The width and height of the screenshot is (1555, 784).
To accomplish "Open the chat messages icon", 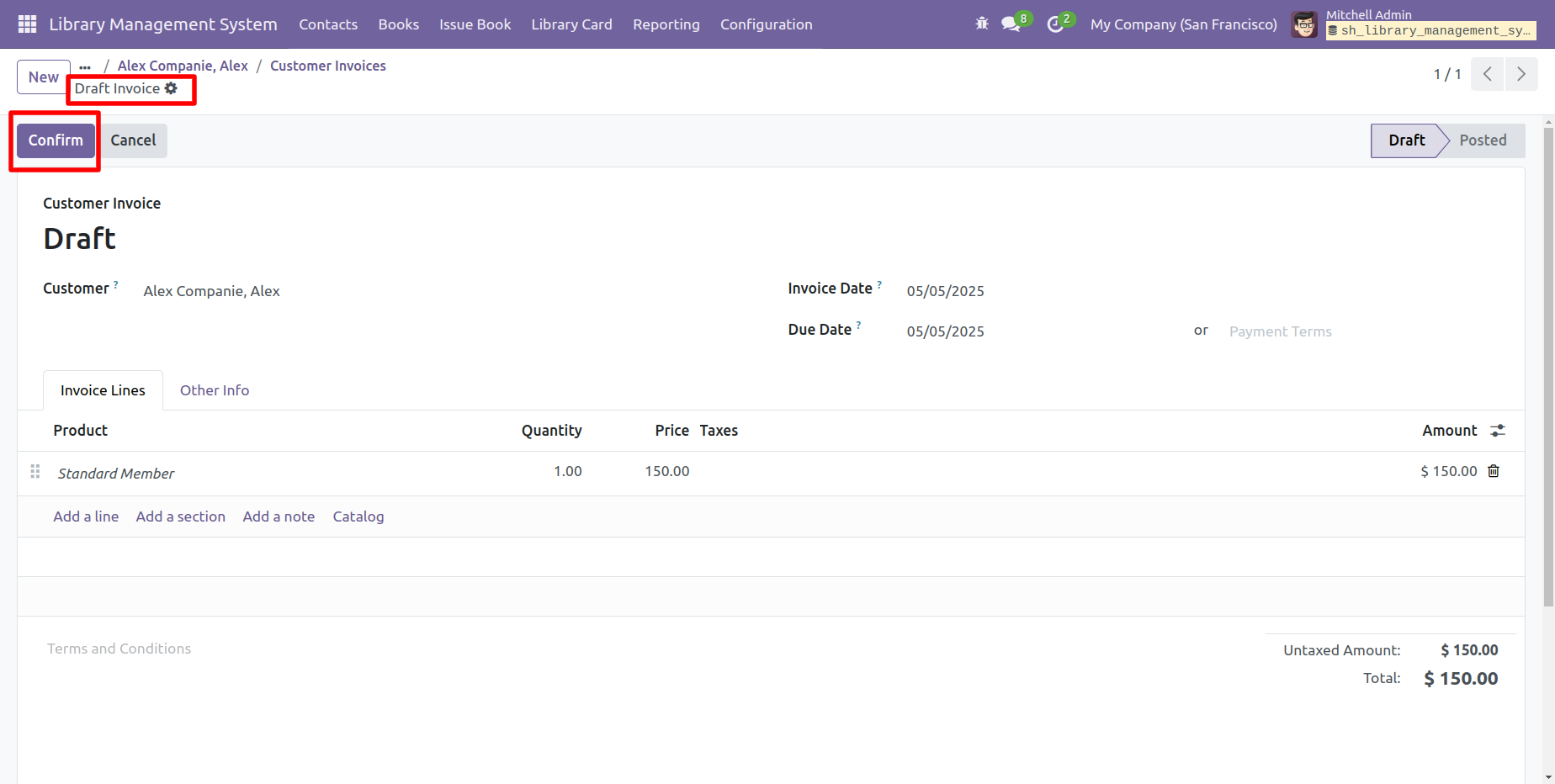I will (x=1011, y=24).
